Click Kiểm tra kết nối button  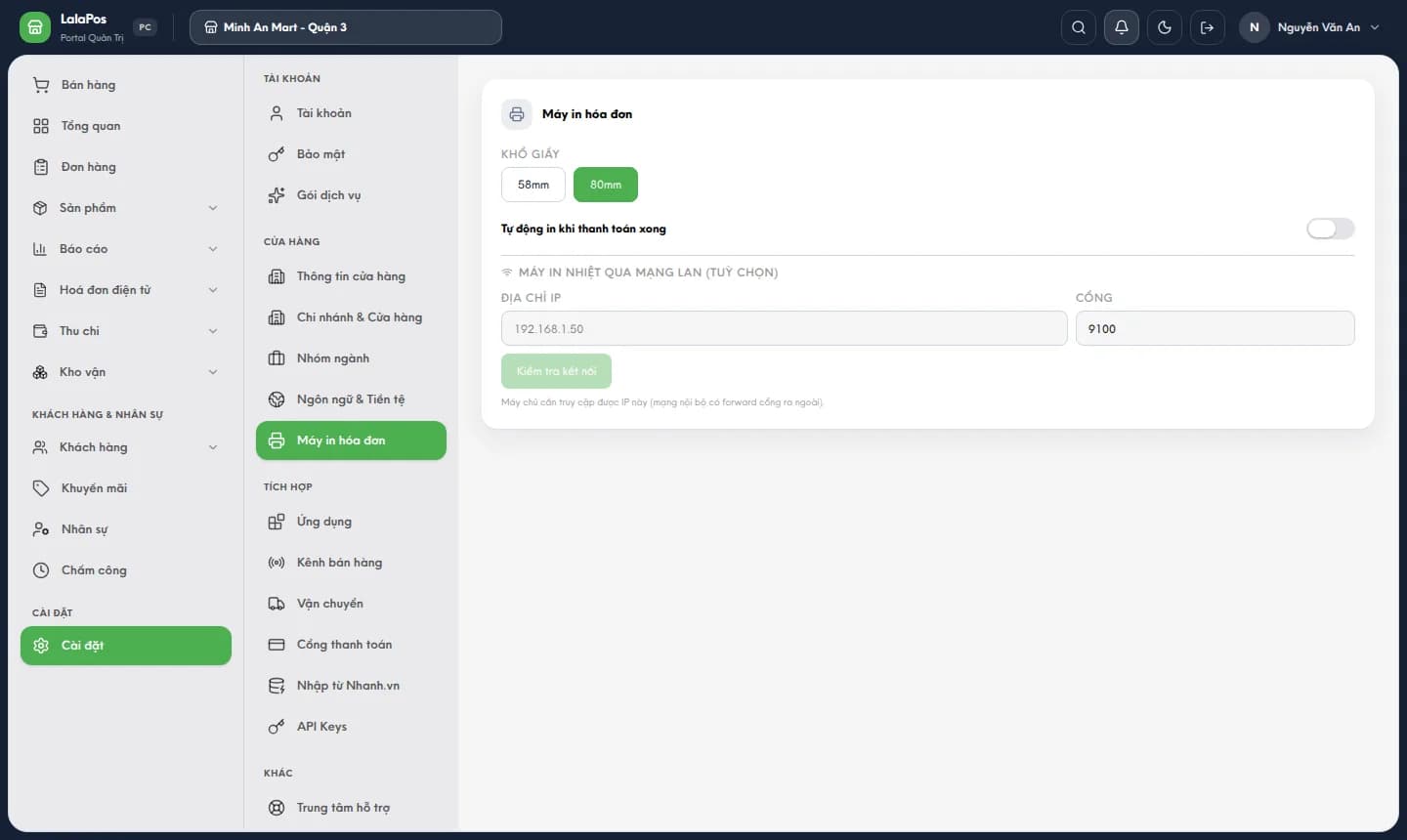[556, 371]
